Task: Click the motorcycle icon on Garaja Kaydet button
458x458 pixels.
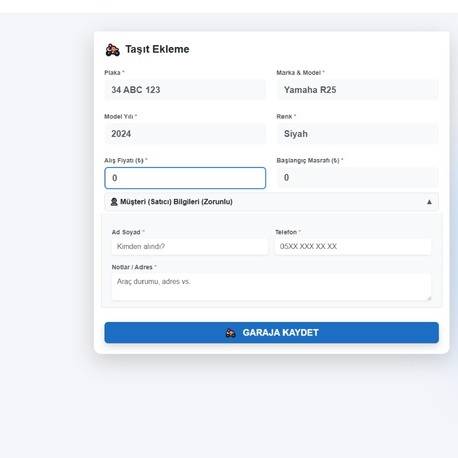Action: (x=231, y=333)
